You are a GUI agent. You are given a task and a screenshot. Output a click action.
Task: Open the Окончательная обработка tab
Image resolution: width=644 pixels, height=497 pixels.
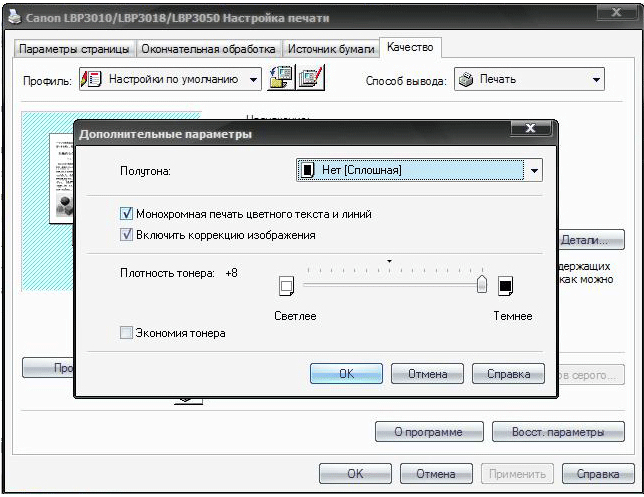pos(208,48)
